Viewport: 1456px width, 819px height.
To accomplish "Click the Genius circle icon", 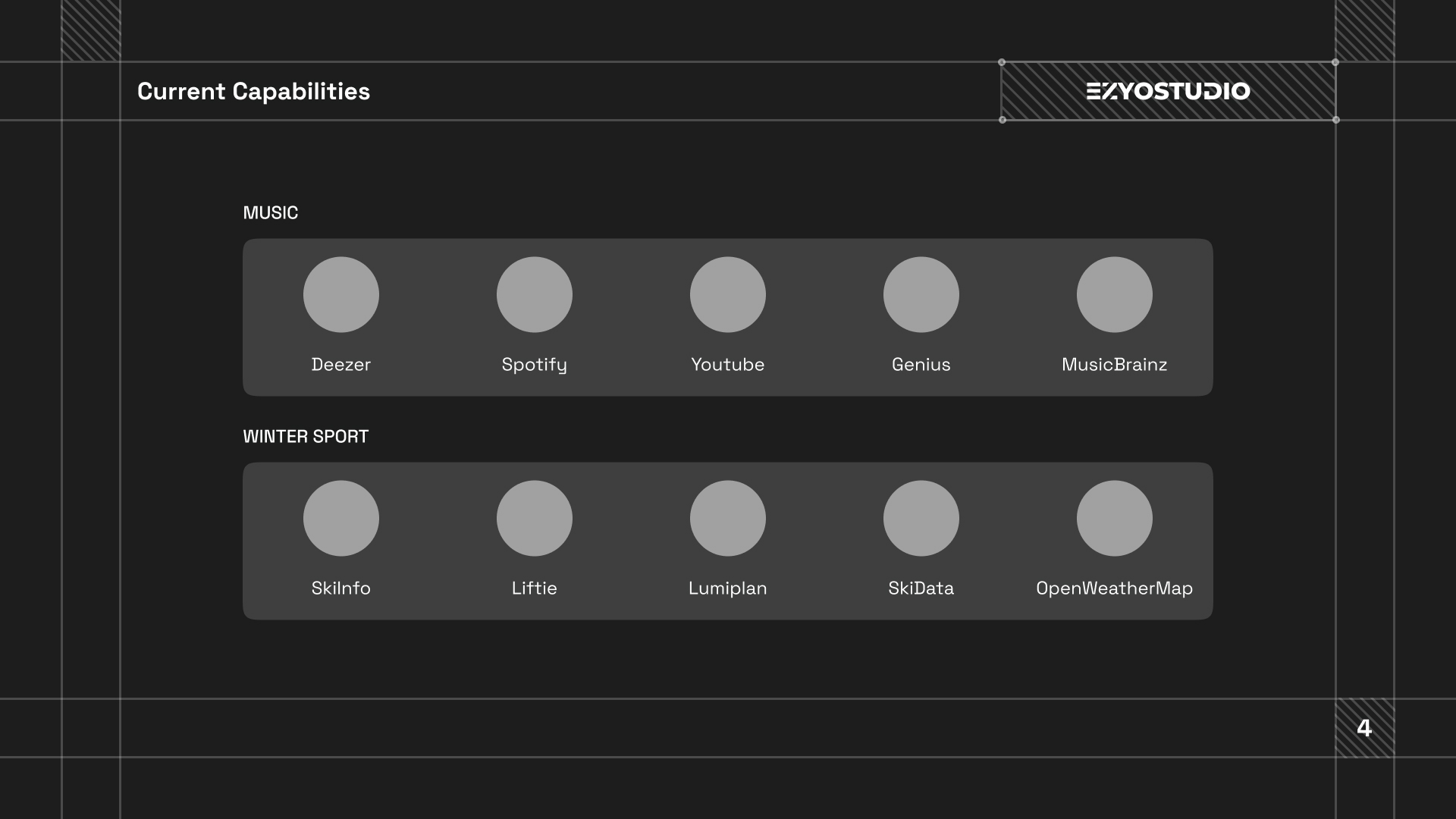I will pyautogui.click(x=921, y=294).
